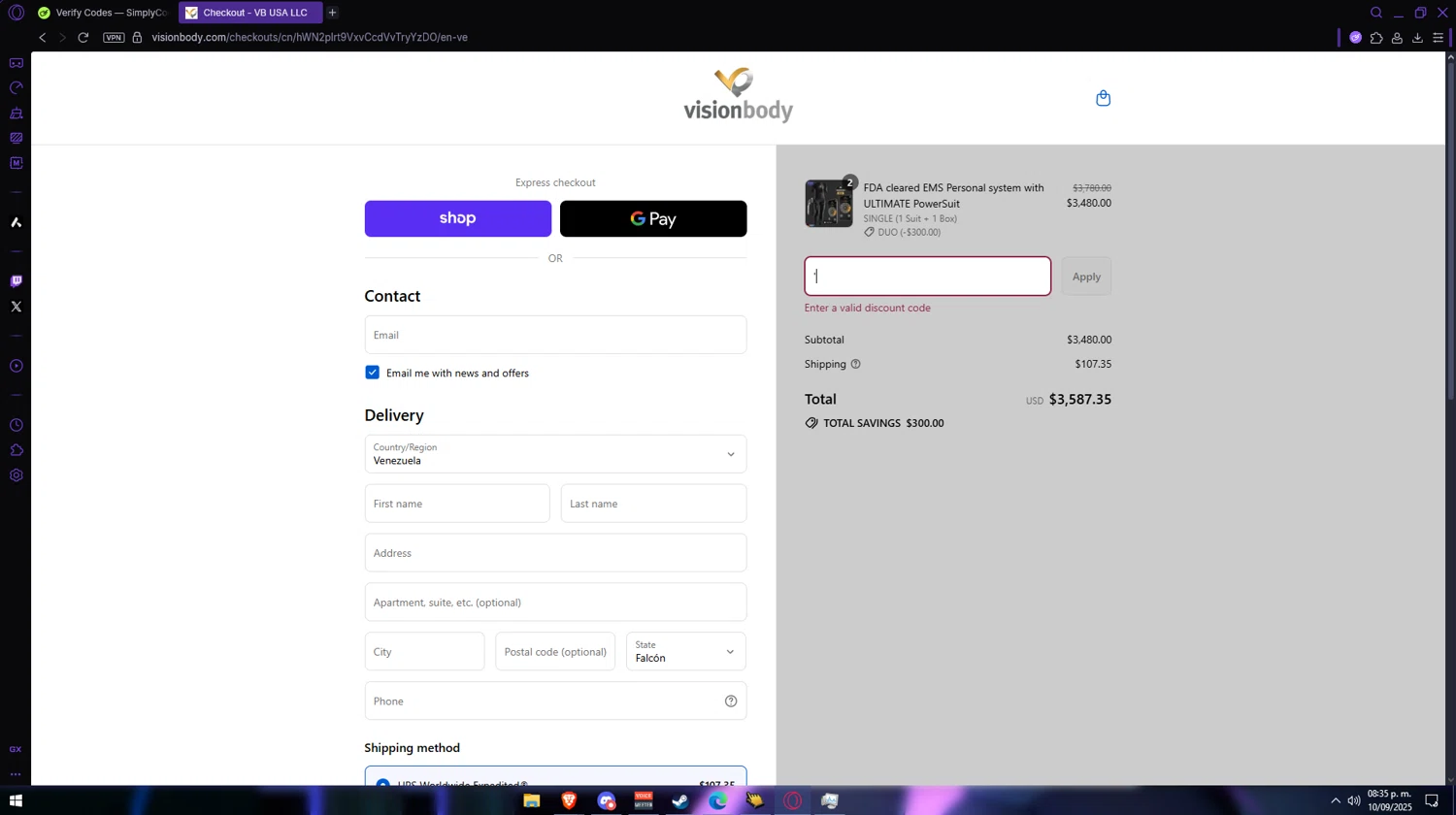Open File Explorer from the taskbar
The height and width of the screenshot is (815, 1456).
point(532,800)
